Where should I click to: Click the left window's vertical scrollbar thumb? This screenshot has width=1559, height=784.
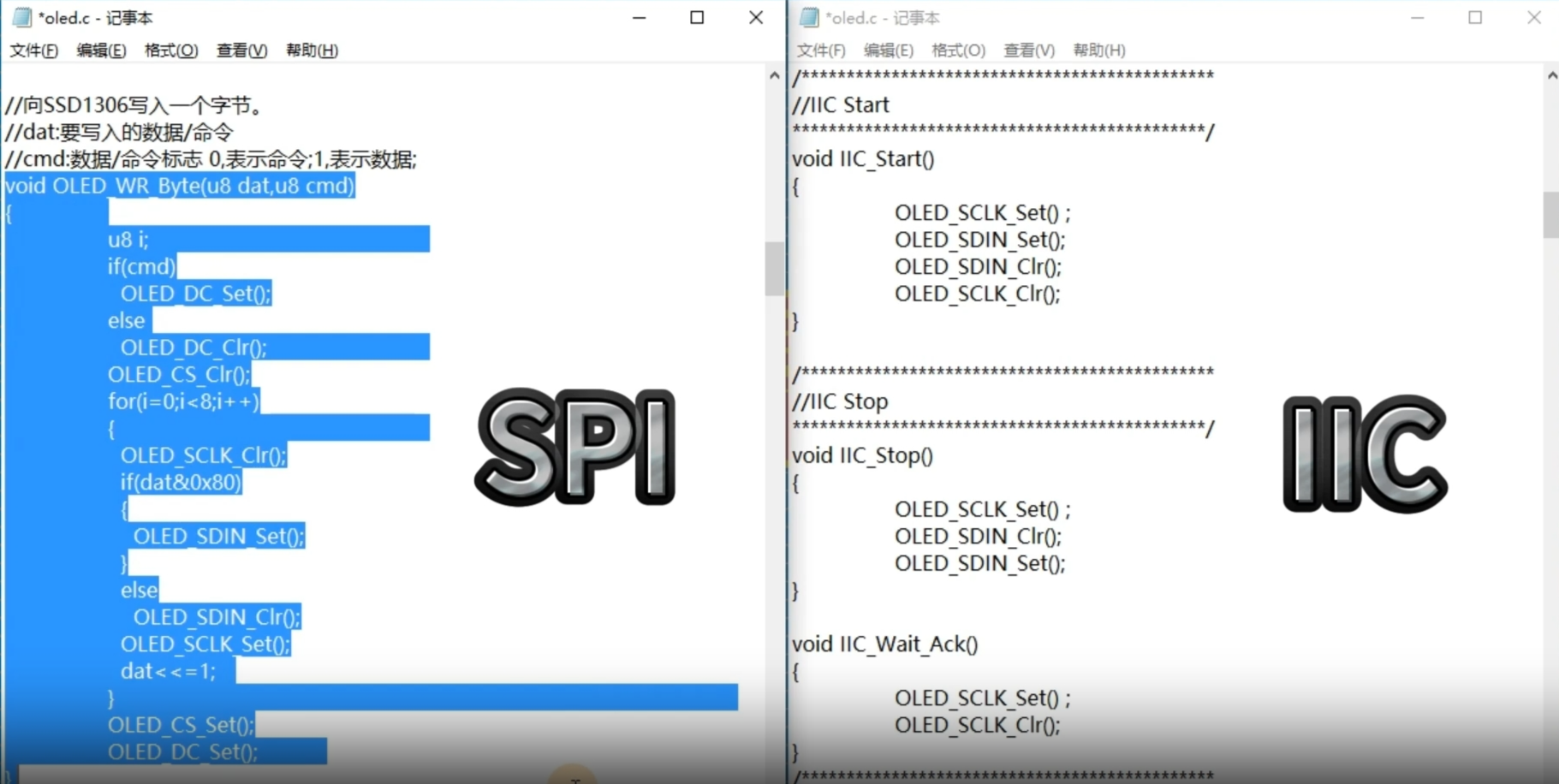pos(775,269)
